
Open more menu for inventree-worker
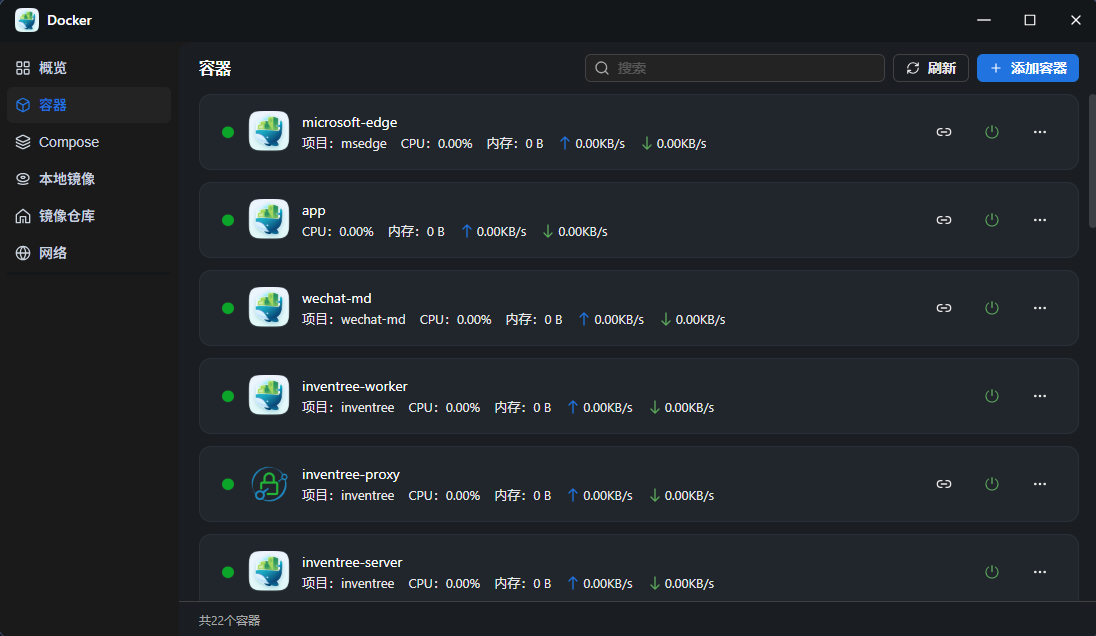point(1040,396)
